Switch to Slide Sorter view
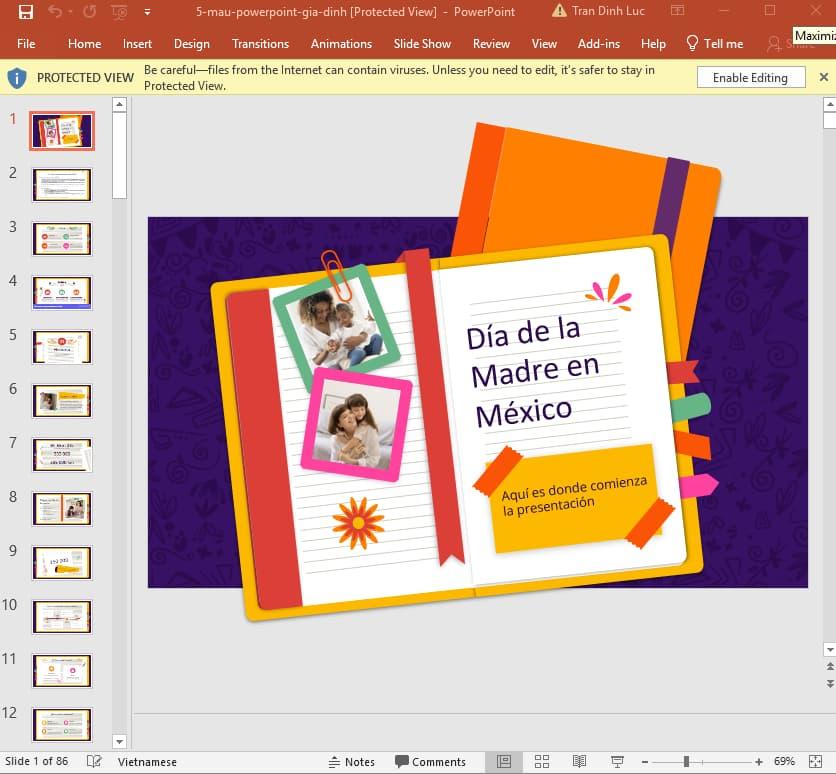The width and height of the screenshot is (836, 774). pyautogui.click(x=540, y=762)
